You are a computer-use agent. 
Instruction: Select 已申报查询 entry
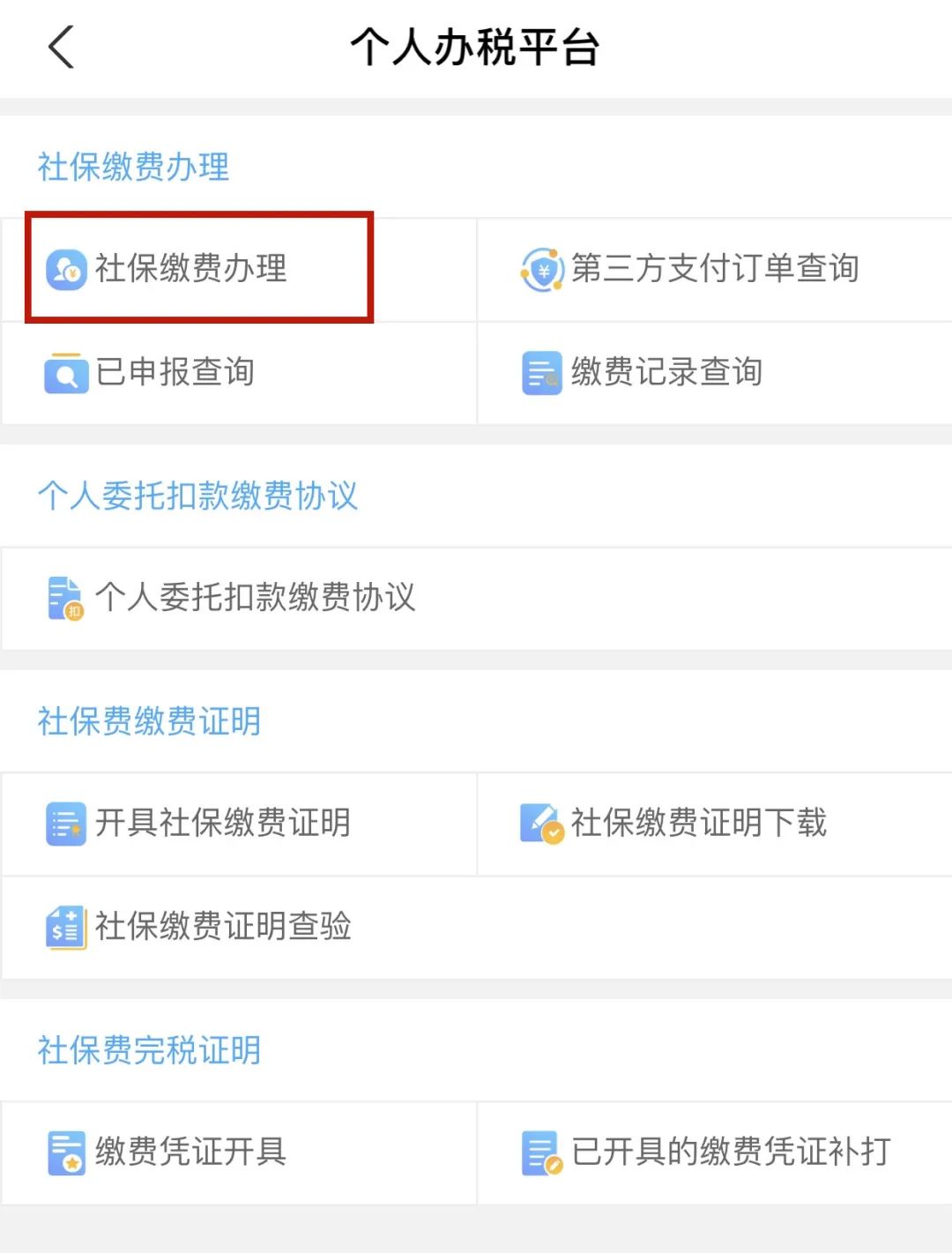pos(175,372)
